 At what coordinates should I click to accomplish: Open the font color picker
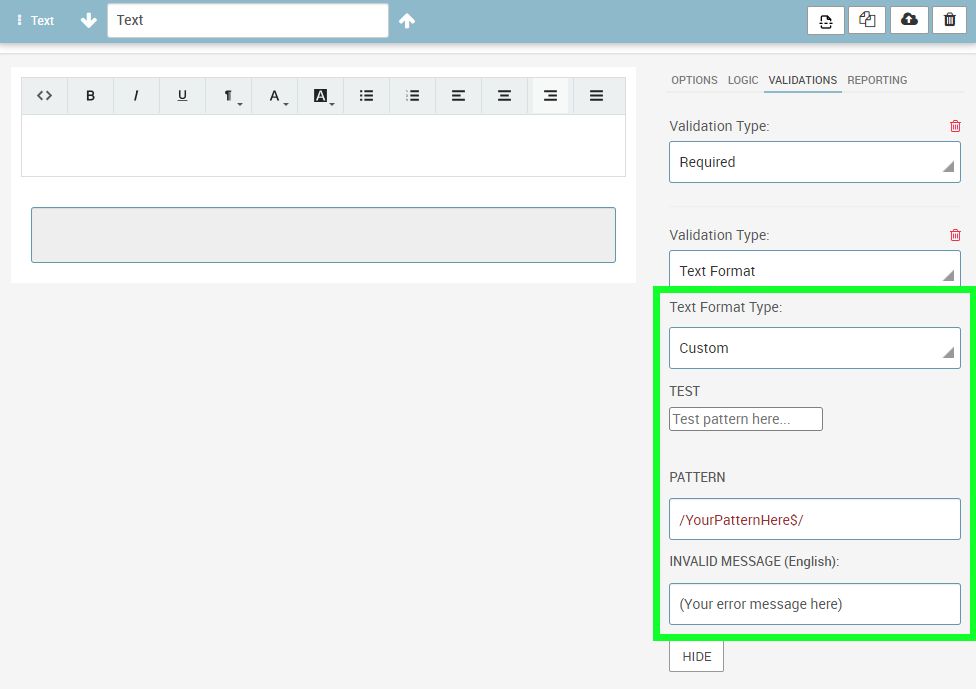point(274,96)
